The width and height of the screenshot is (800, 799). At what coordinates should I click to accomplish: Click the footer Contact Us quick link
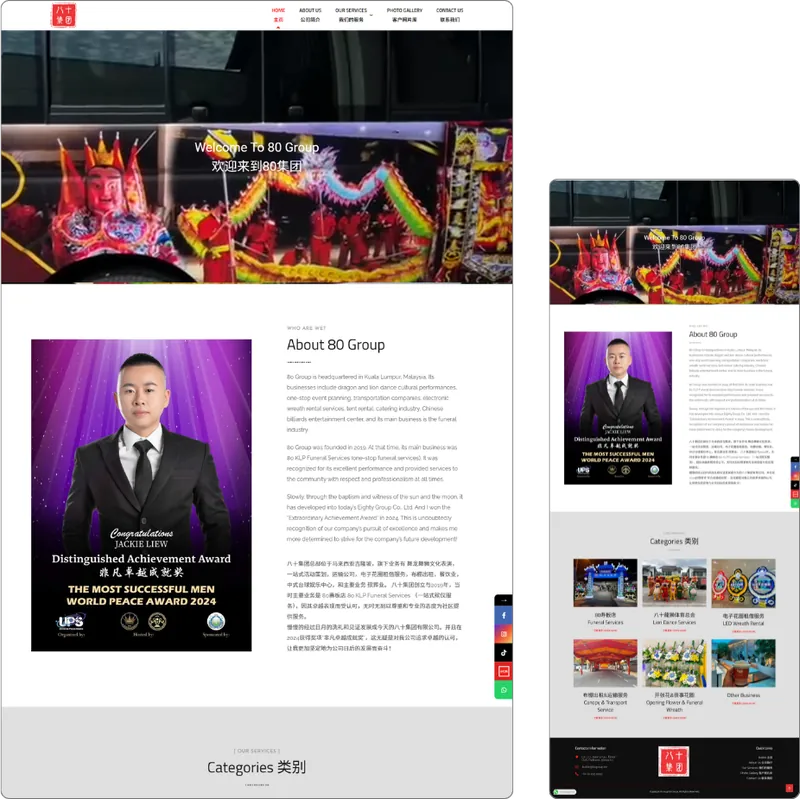(x=759, y=778)
